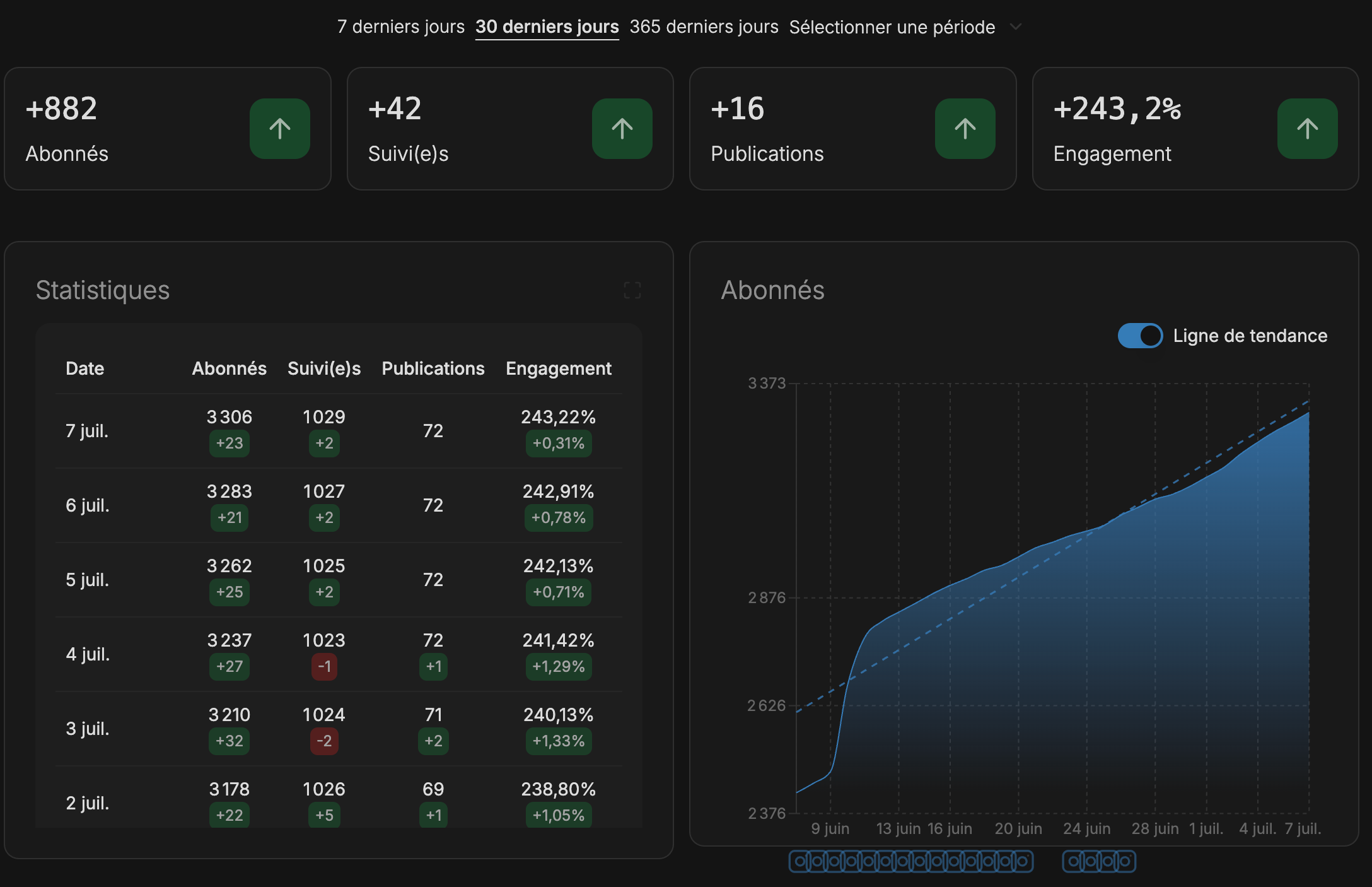Viewport: 1372px width, 887px height.
Task: Switch to 365 derniers jours tab
Action: coord(704,27)
